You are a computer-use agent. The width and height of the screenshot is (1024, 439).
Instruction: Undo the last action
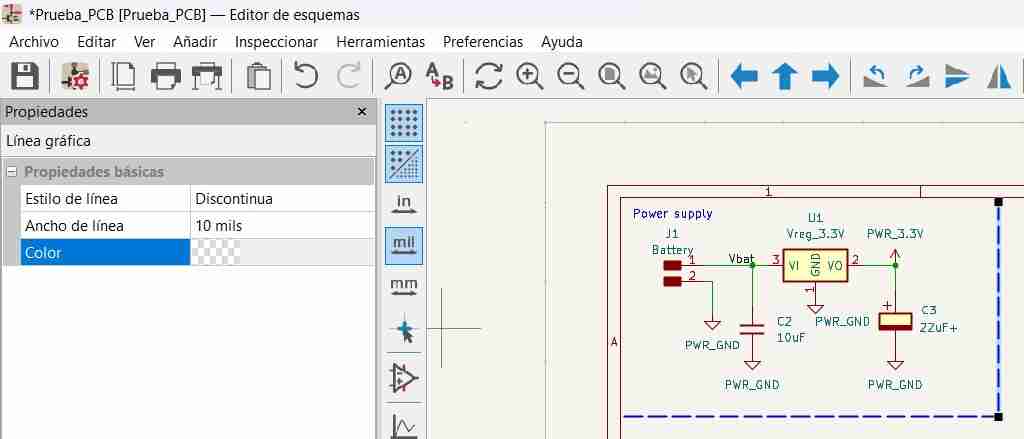pyautogui.click(x=306, y=76)
